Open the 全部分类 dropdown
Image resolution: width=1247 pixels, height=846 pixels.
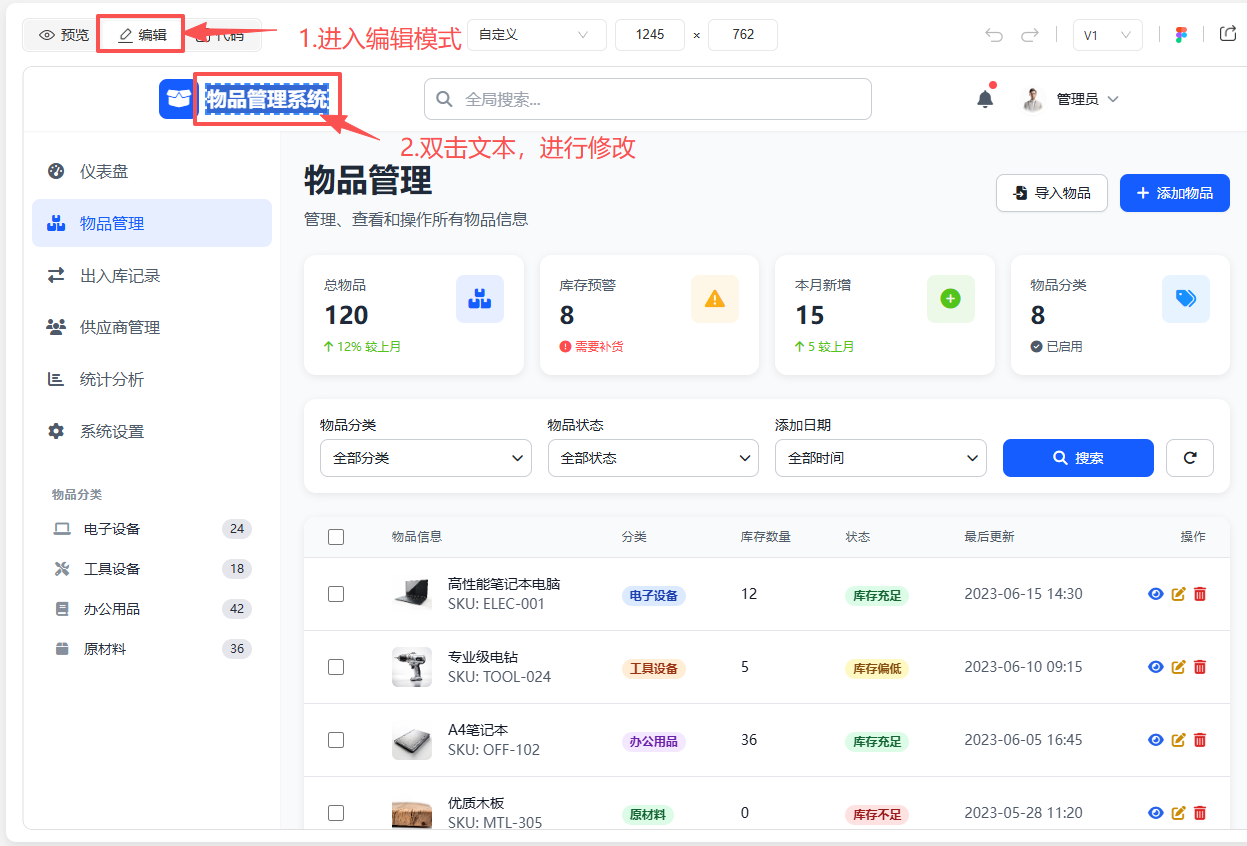pos(426,458)
